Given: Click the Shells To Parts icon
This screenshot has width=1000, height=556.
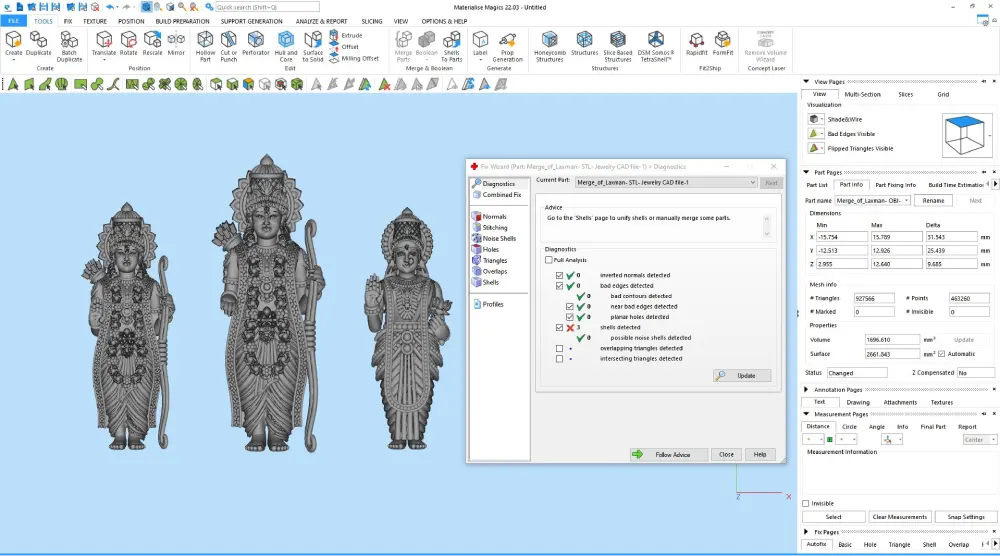Looking at the screenshot, I should (452, 47).
